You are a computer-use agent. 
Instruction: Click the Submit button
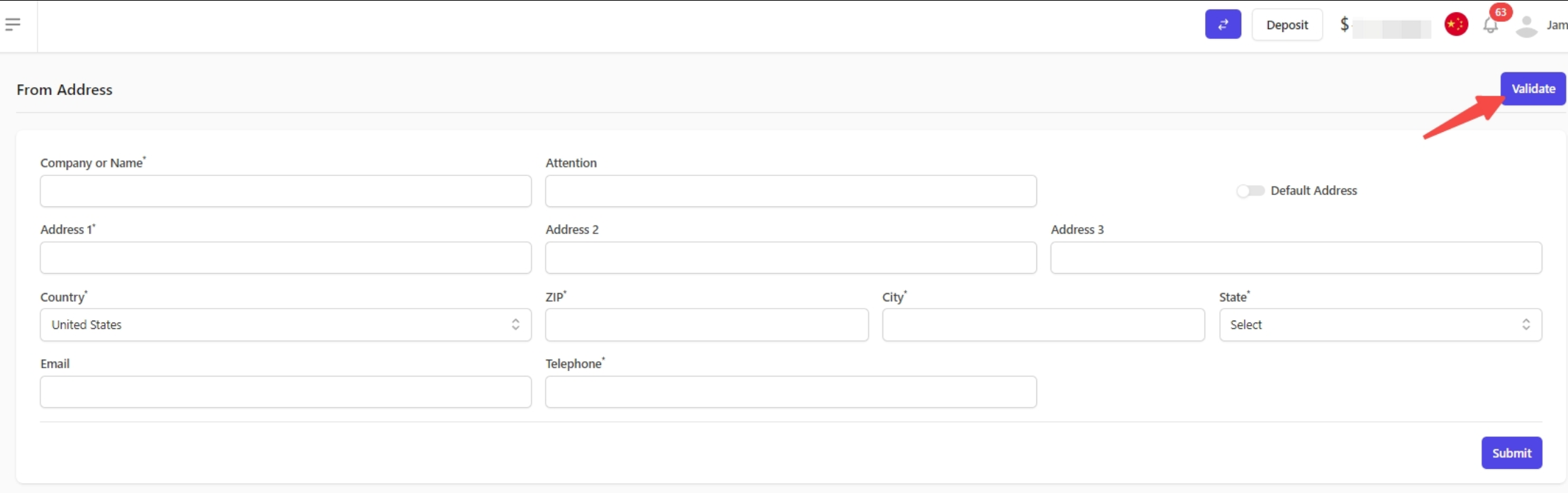(x=1511, y=453)
